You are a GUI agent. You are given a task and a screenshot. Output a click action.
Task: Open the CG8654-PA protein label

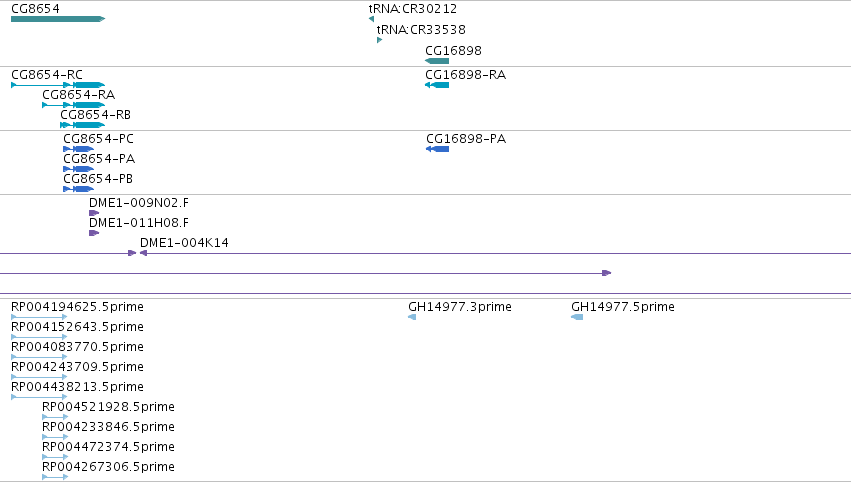[99, 158]
